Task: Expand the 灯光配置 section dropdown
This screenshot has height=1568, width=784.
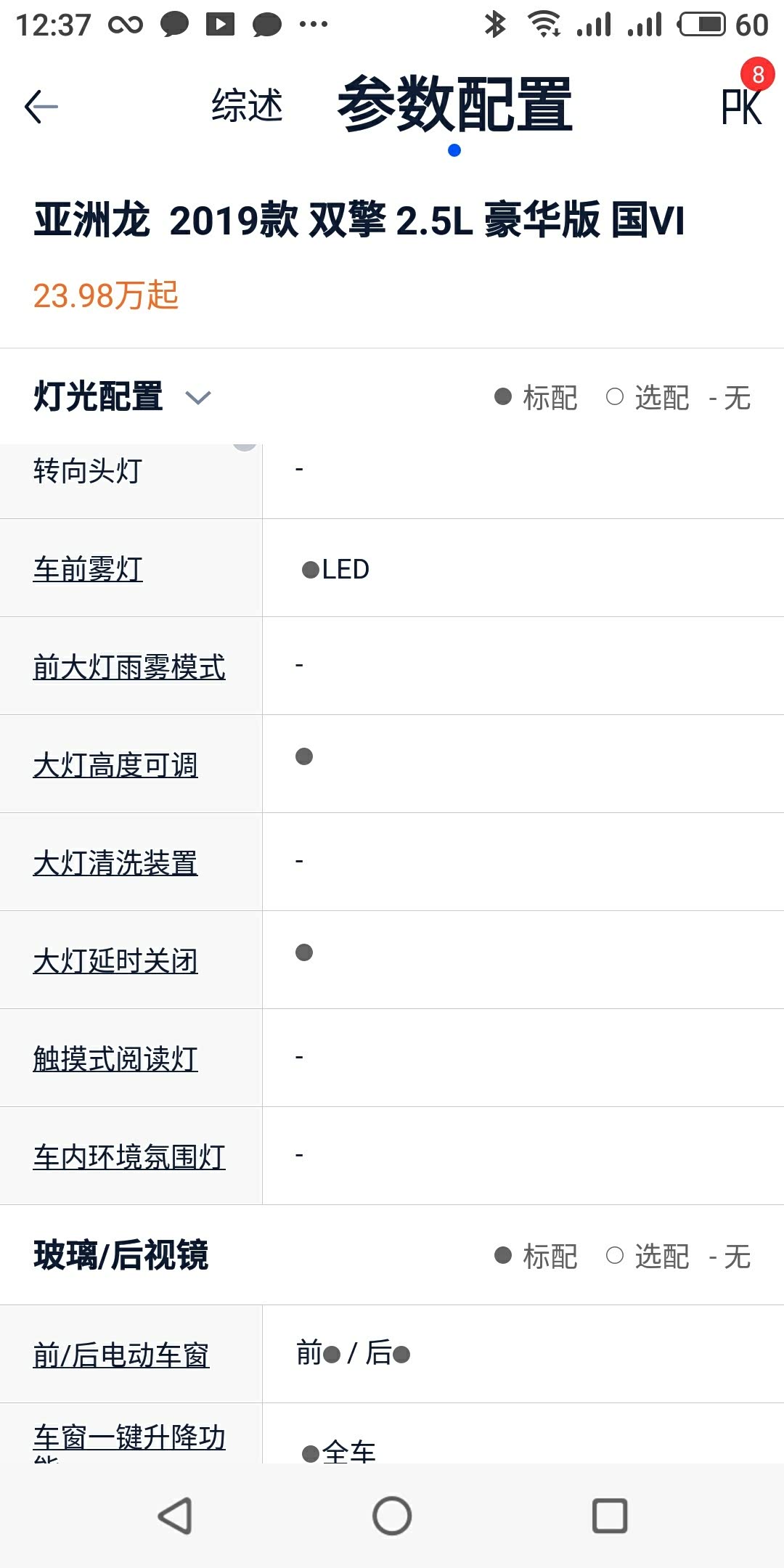Action: click(x=197, y=397)
